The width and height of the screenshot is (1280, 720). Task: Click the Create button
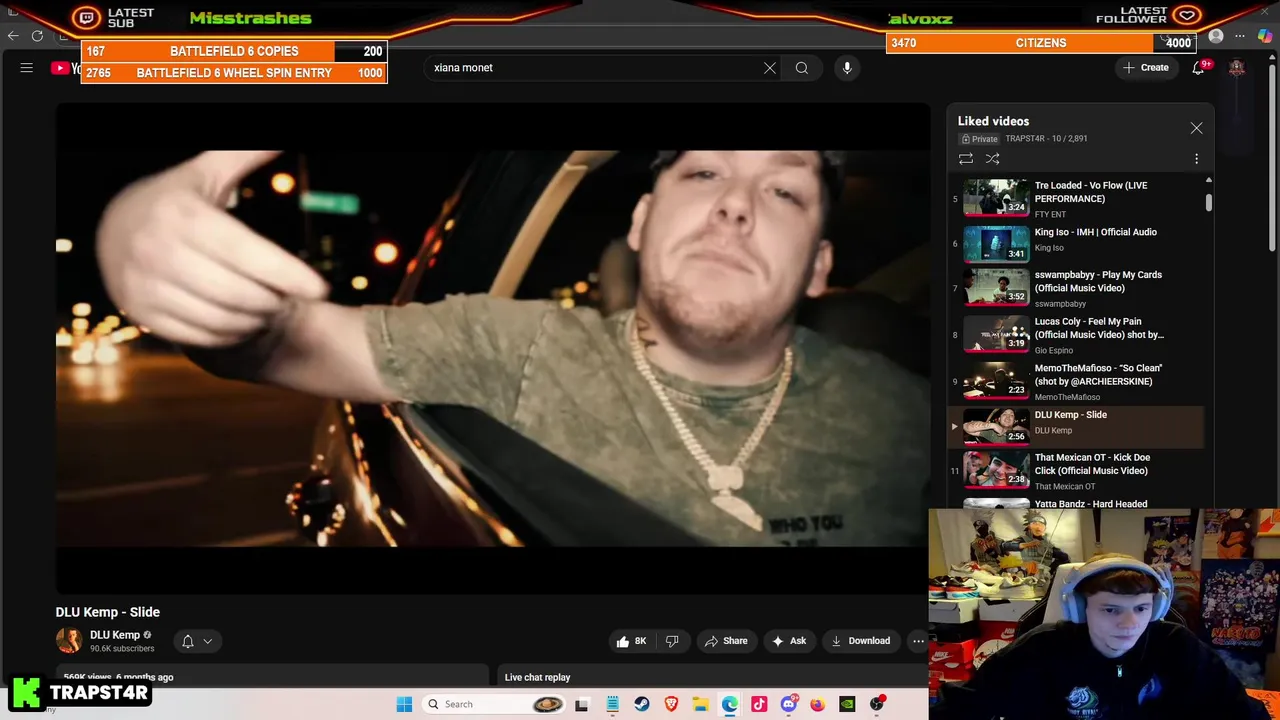tap(1146, 68)
